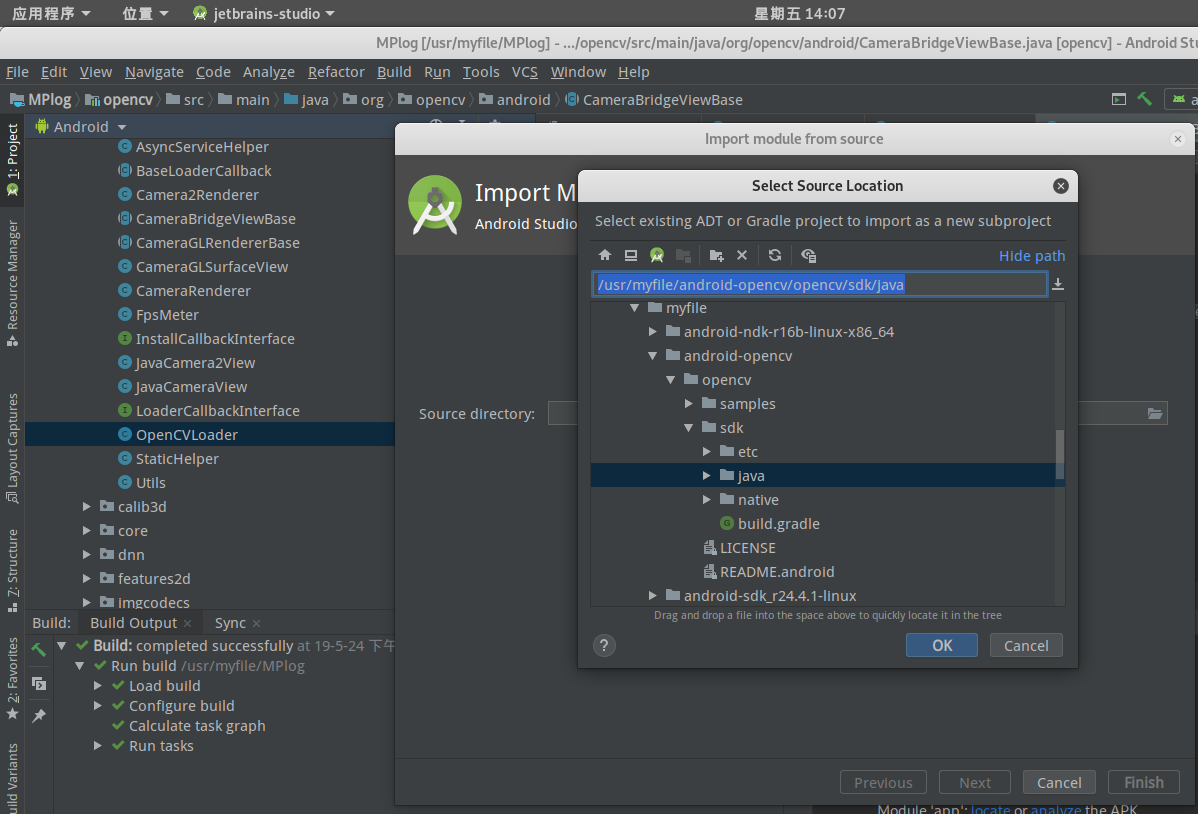Screen dimensions: 1198x814
Task: Toggle 'Hide path' in the Select Source Location dialog
Action: coord(1032,255)
